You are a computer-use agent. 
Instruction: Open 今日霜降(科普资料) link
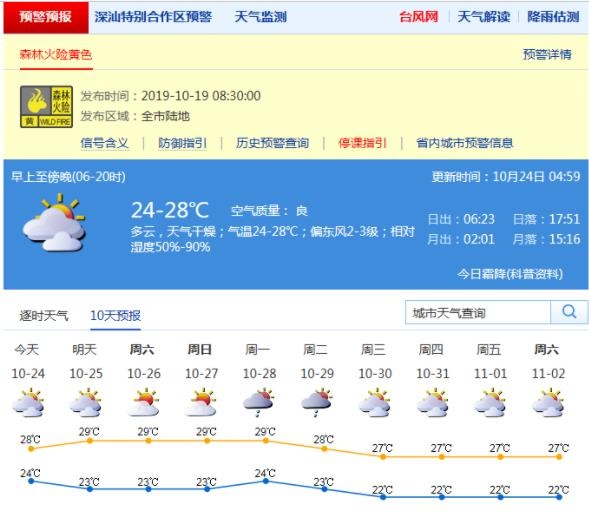click(x=510, y=274)
